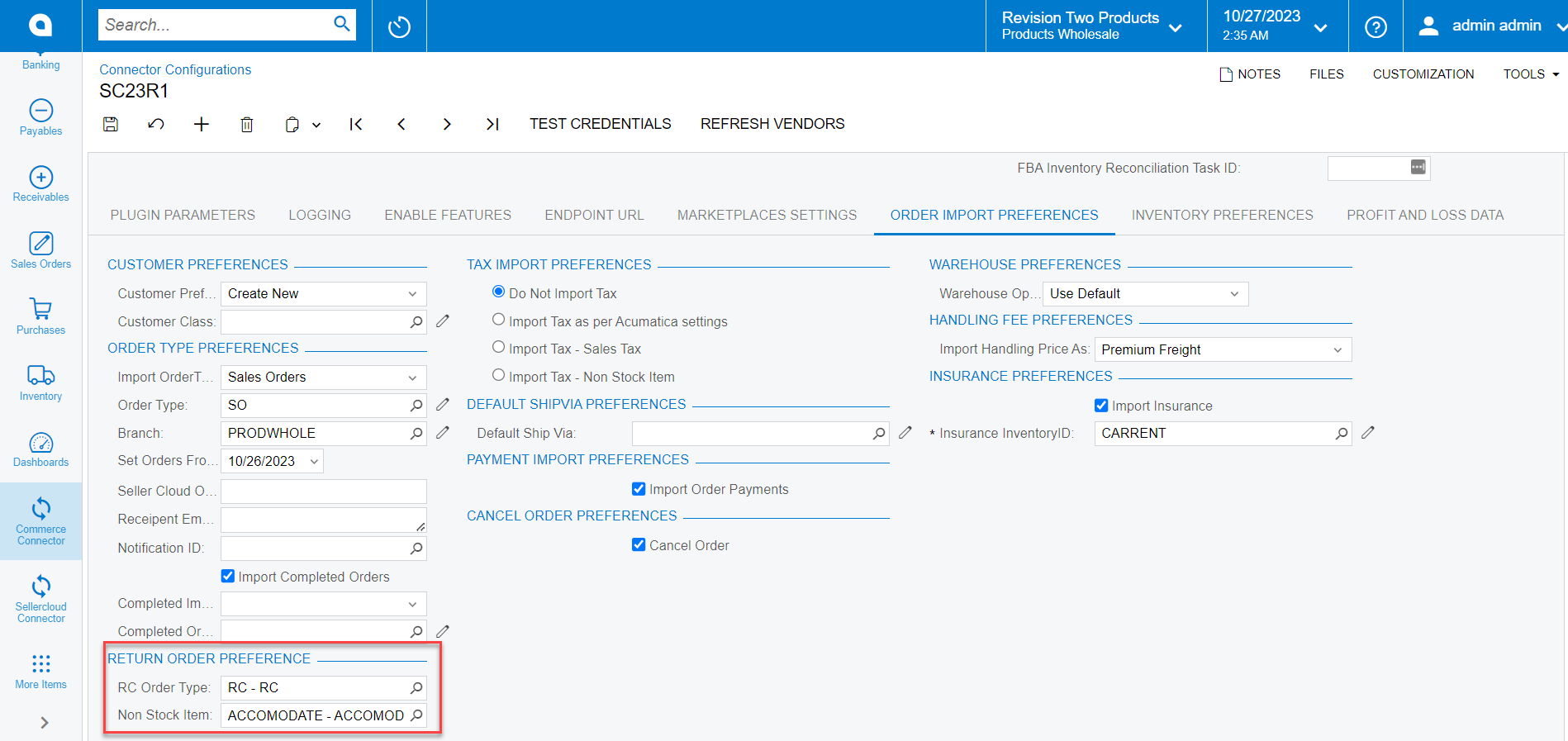Select Import Tax - Non Stock Item

coord(498,375)
